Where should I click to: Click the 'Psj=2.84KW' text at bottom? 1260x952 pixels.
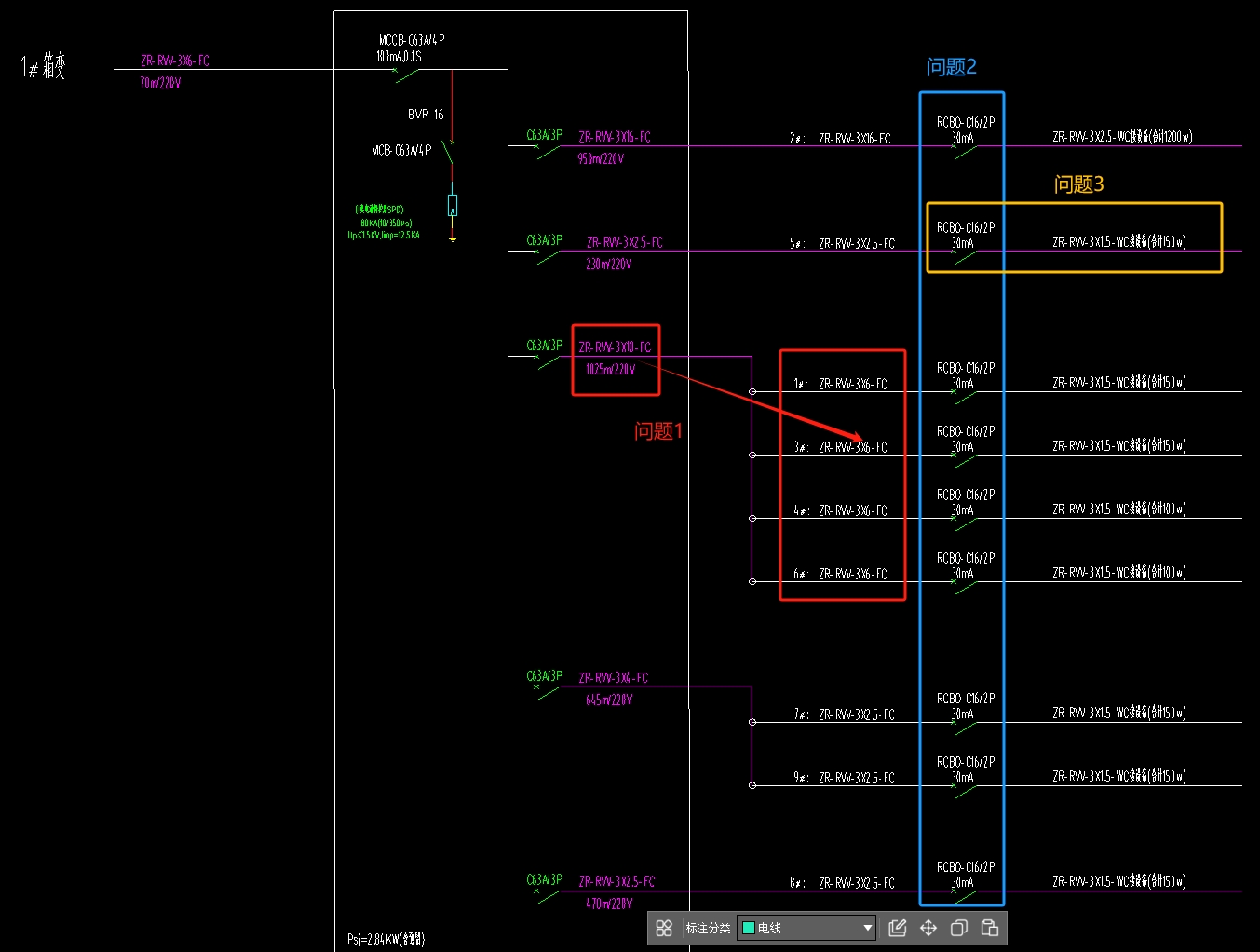(386, 939)
